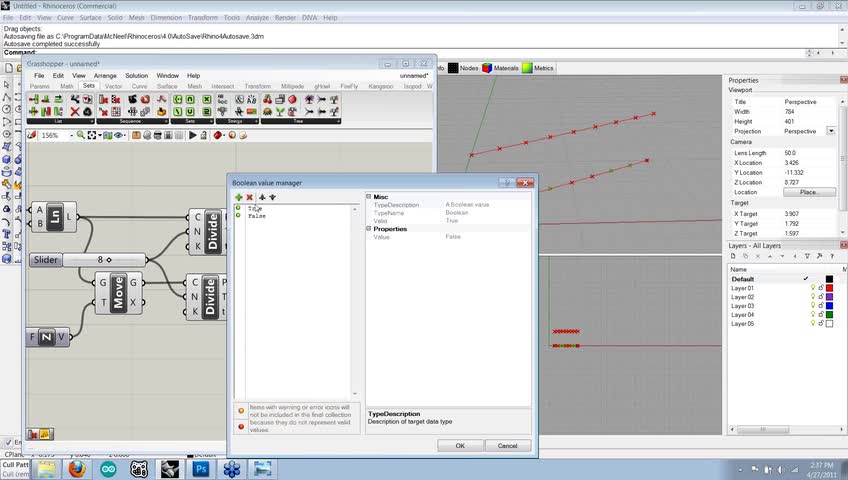The image size is (848, 480).
Task: Open Firefox from the taskbar
Action: (77, 469)
